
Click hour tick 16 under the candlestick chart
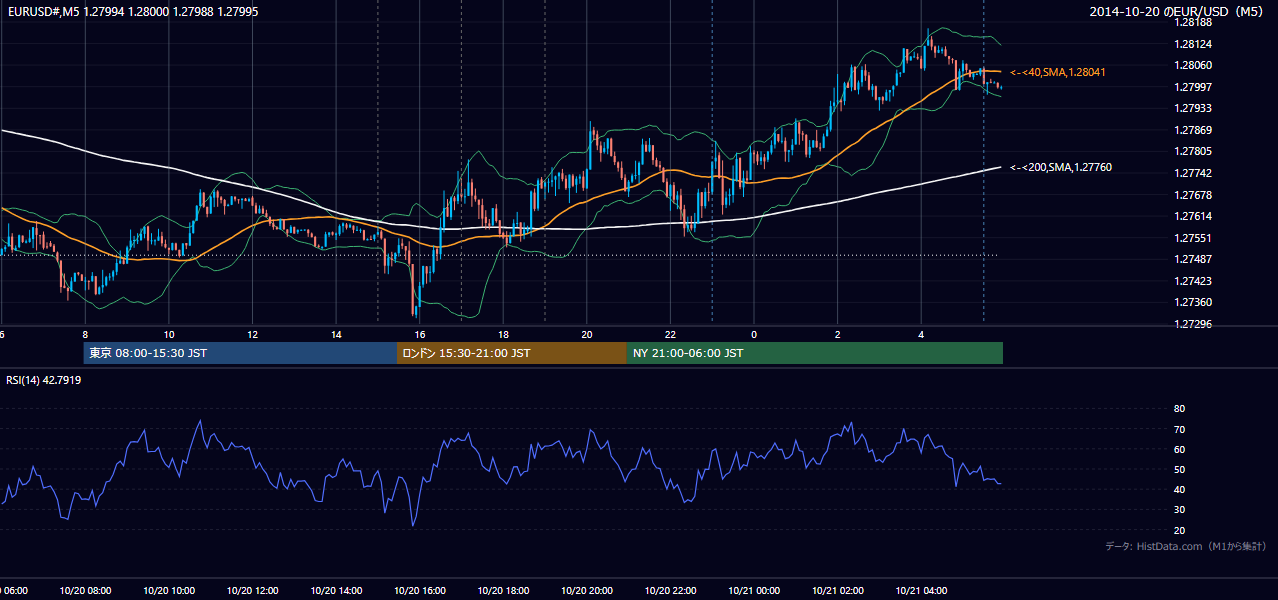[x=420, y=335]
